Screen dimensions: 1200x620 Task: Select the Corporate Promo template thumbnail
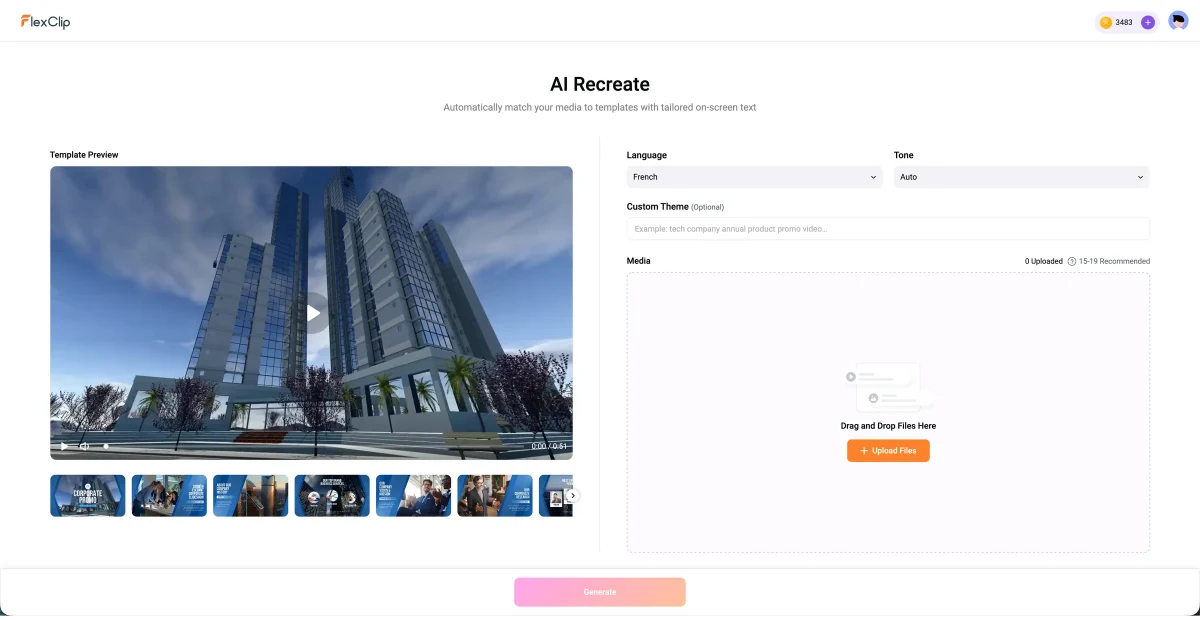click(87, 495)
